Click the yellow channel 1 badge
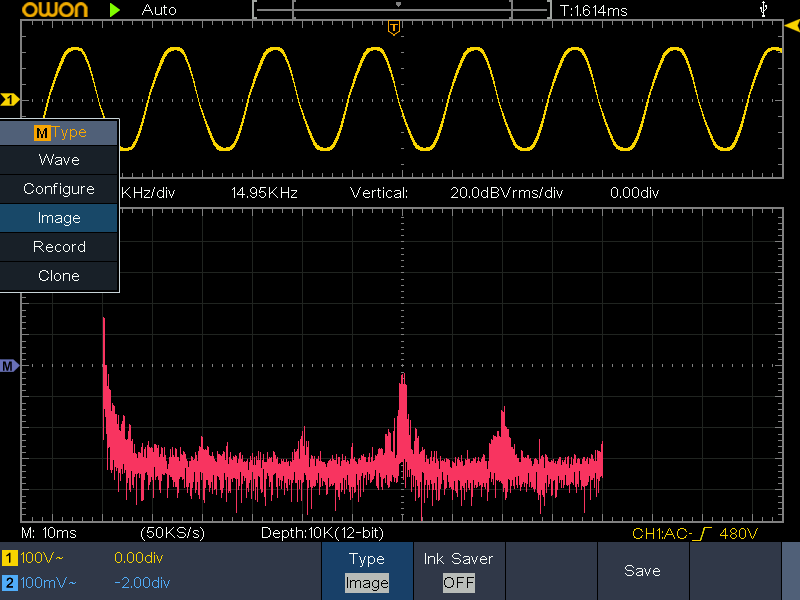Screen dimensions: 800x600 [x=9, y=556]
